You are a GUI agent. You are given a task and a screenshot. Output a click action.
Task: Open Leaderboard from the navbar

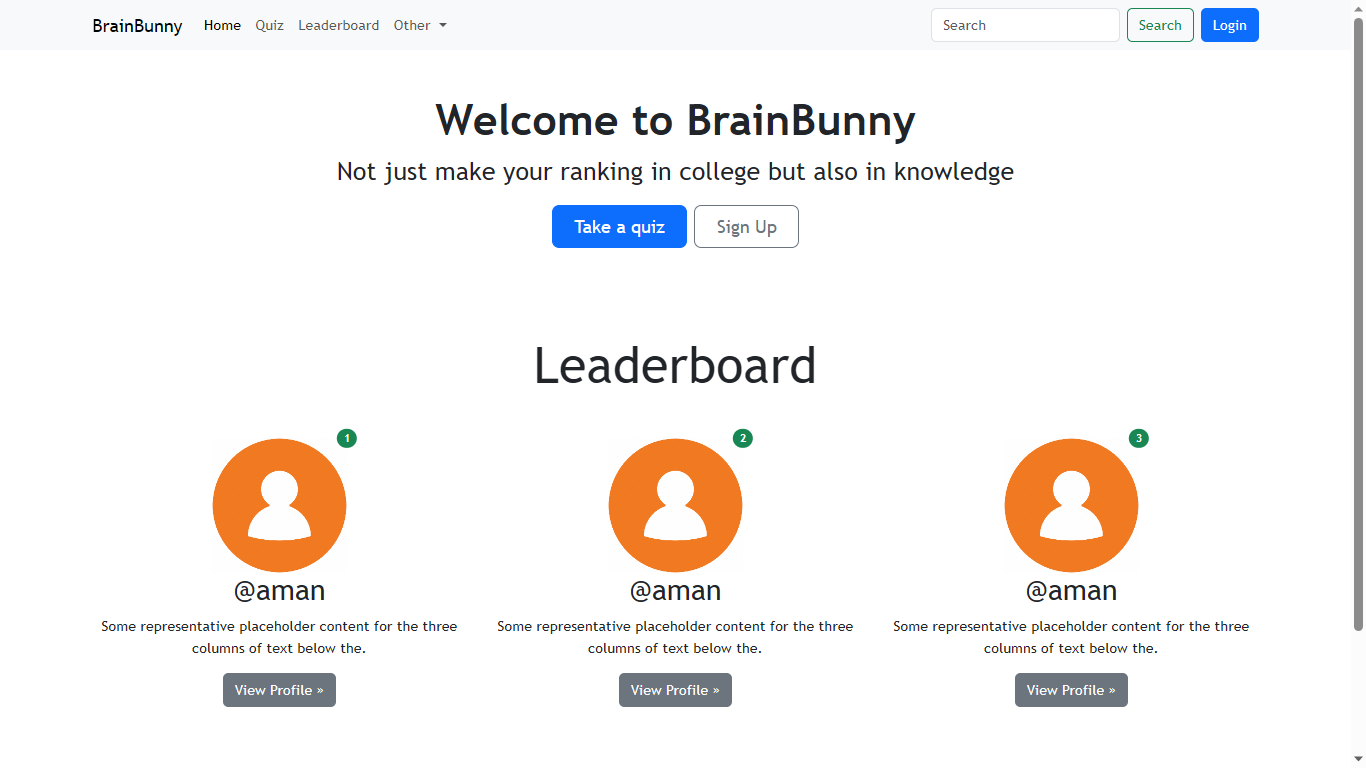[x=338, y=25]
